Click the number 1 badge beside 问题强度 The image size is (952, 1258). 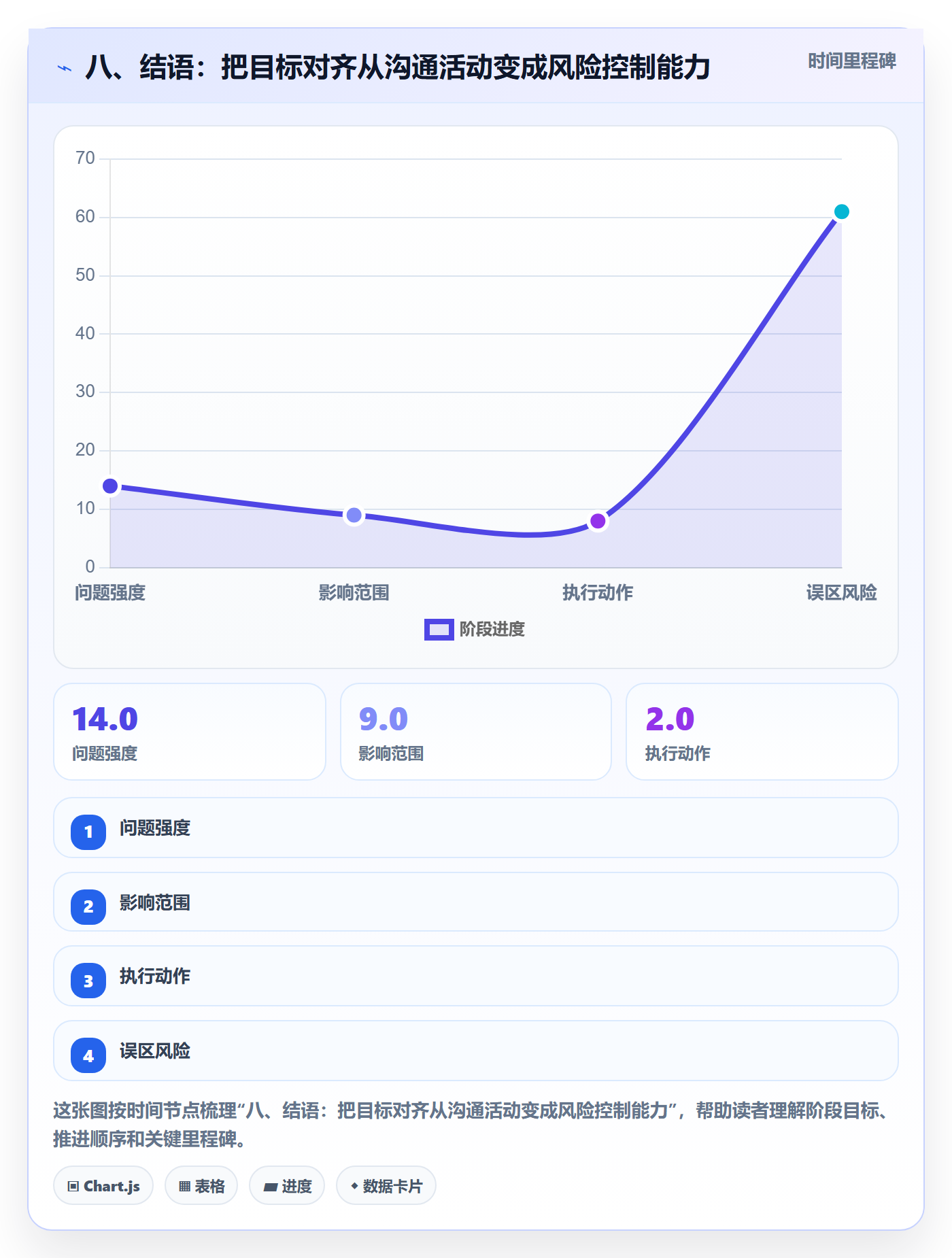[x=88, y=832]
